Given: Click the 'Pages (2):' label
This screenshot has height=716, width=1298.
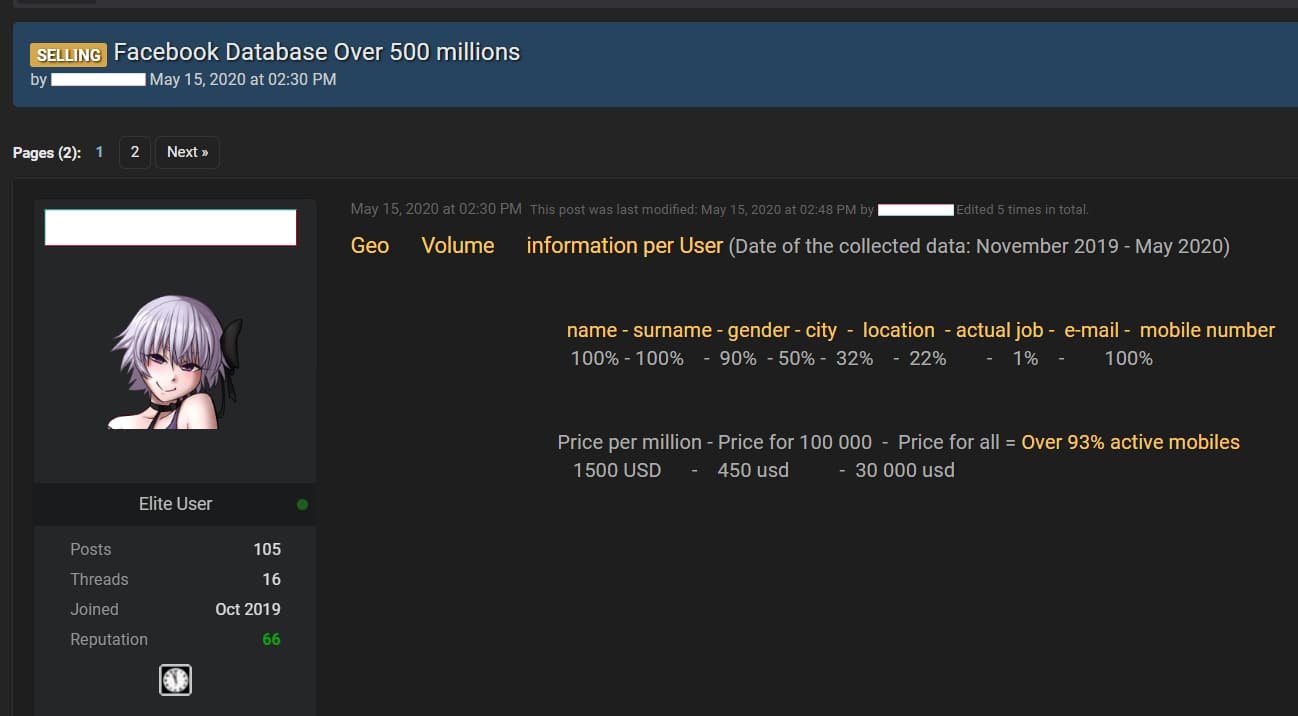Looking at the screenshot, I should coord(47,153).
